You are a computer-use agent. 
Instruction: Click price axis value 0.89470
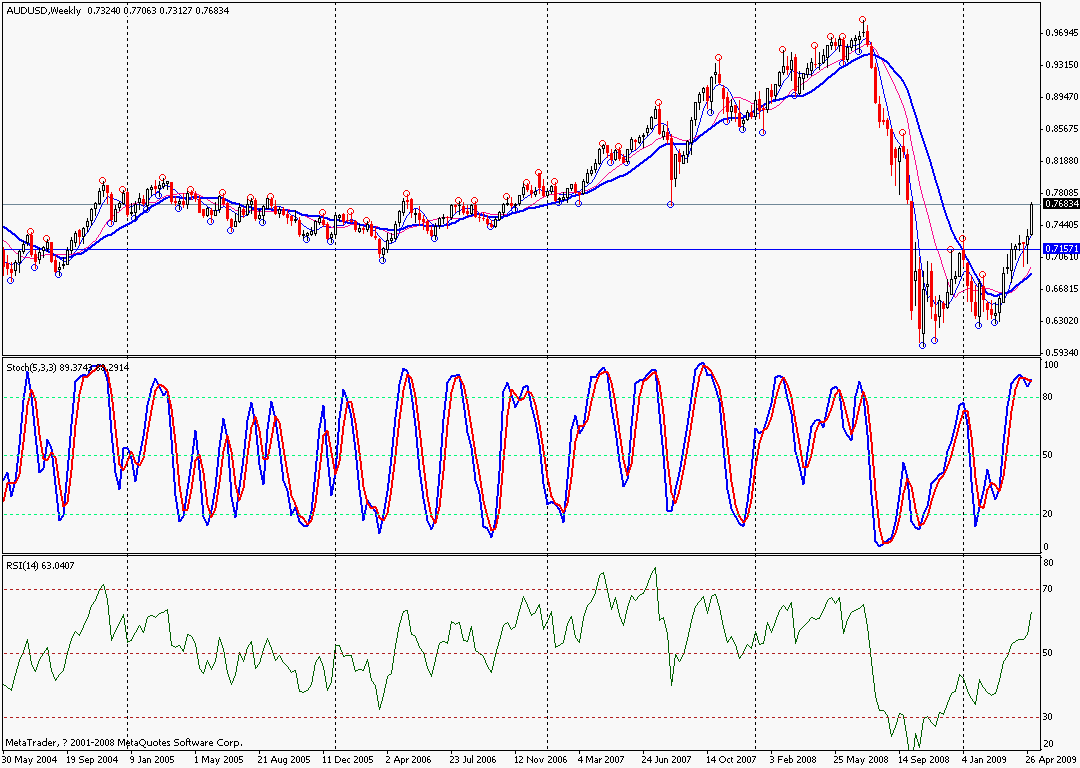[1061, 97]
